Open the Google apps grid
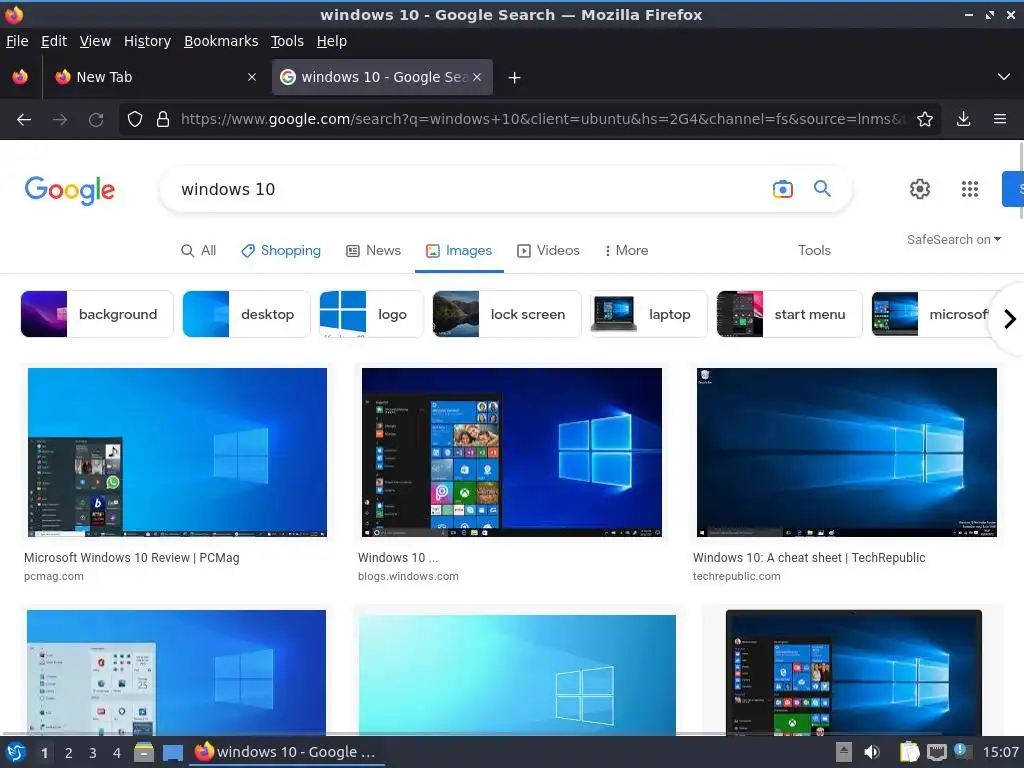 coord(970,189)
